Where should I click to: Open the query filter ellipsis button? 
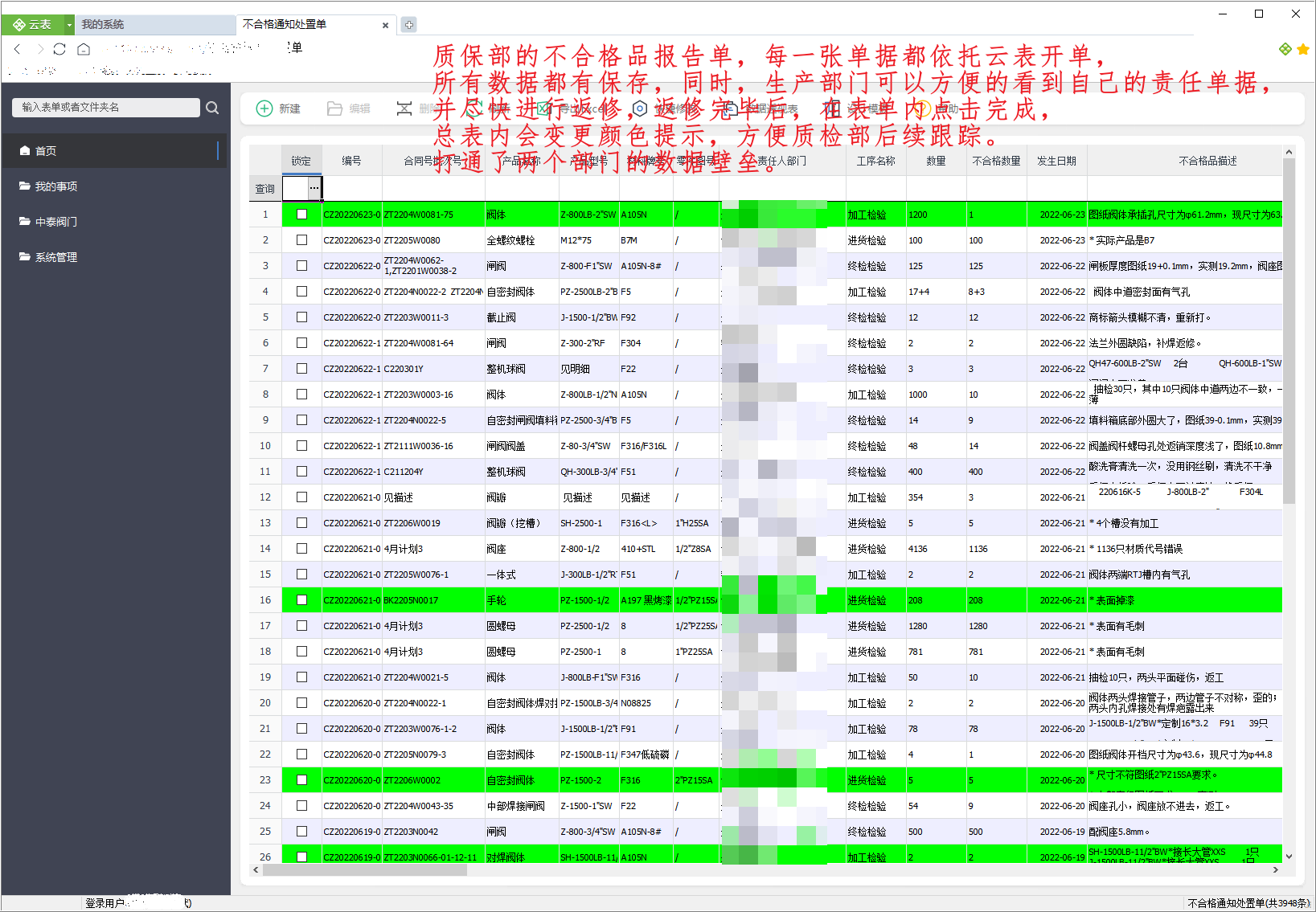click(x=314, y=188)
